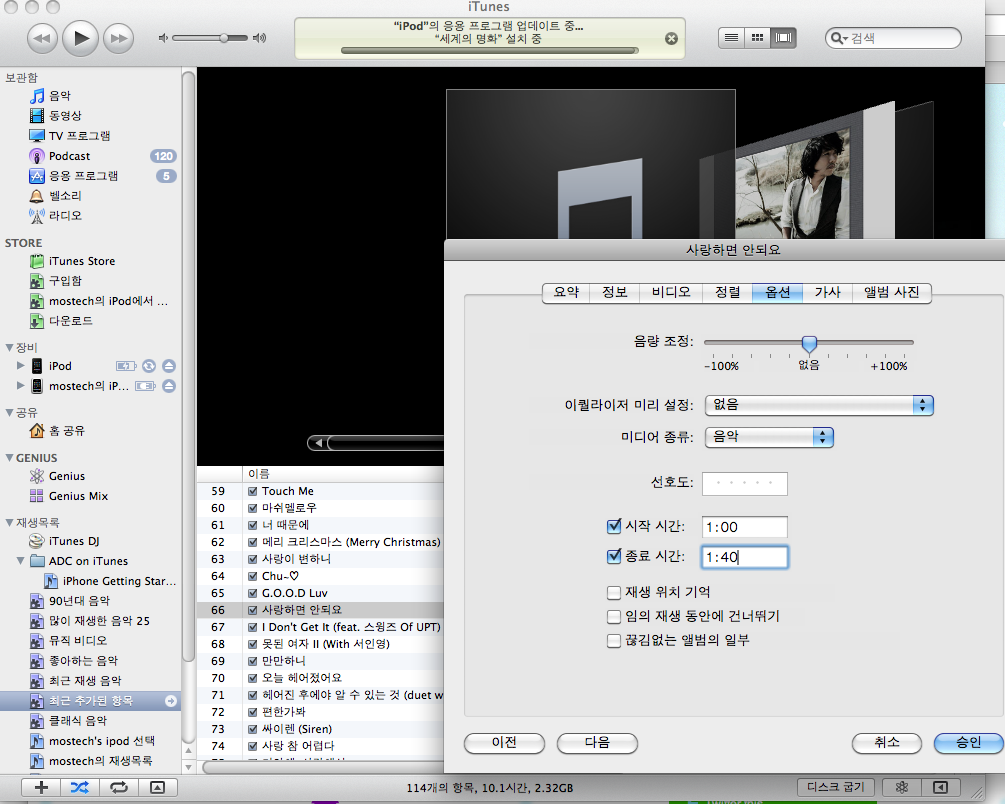Switch to the 앨범 사진 tab
Screen dimensions: 1005x804
892,292
